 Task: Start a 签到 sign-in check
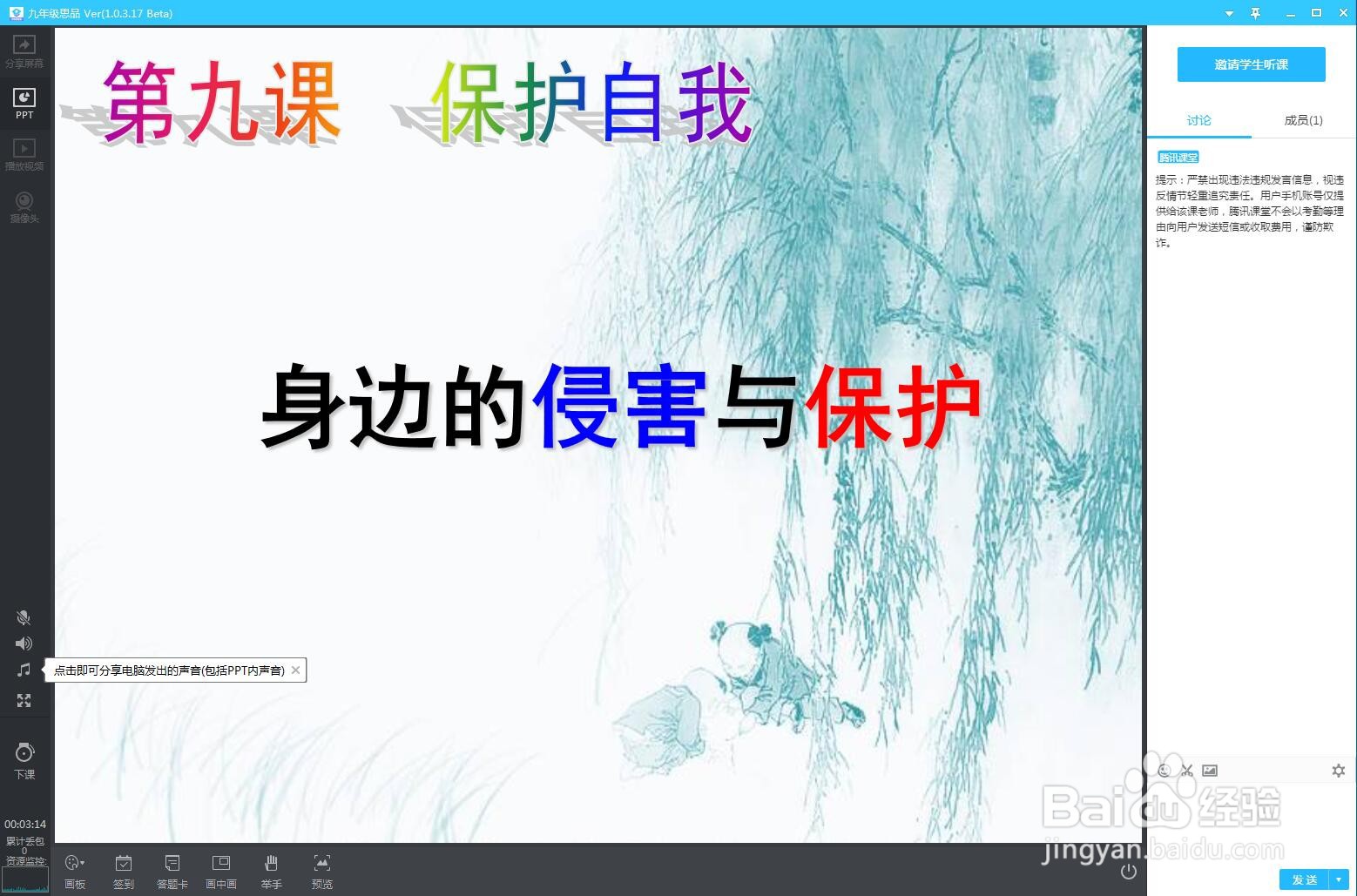[x=124, y=871]
